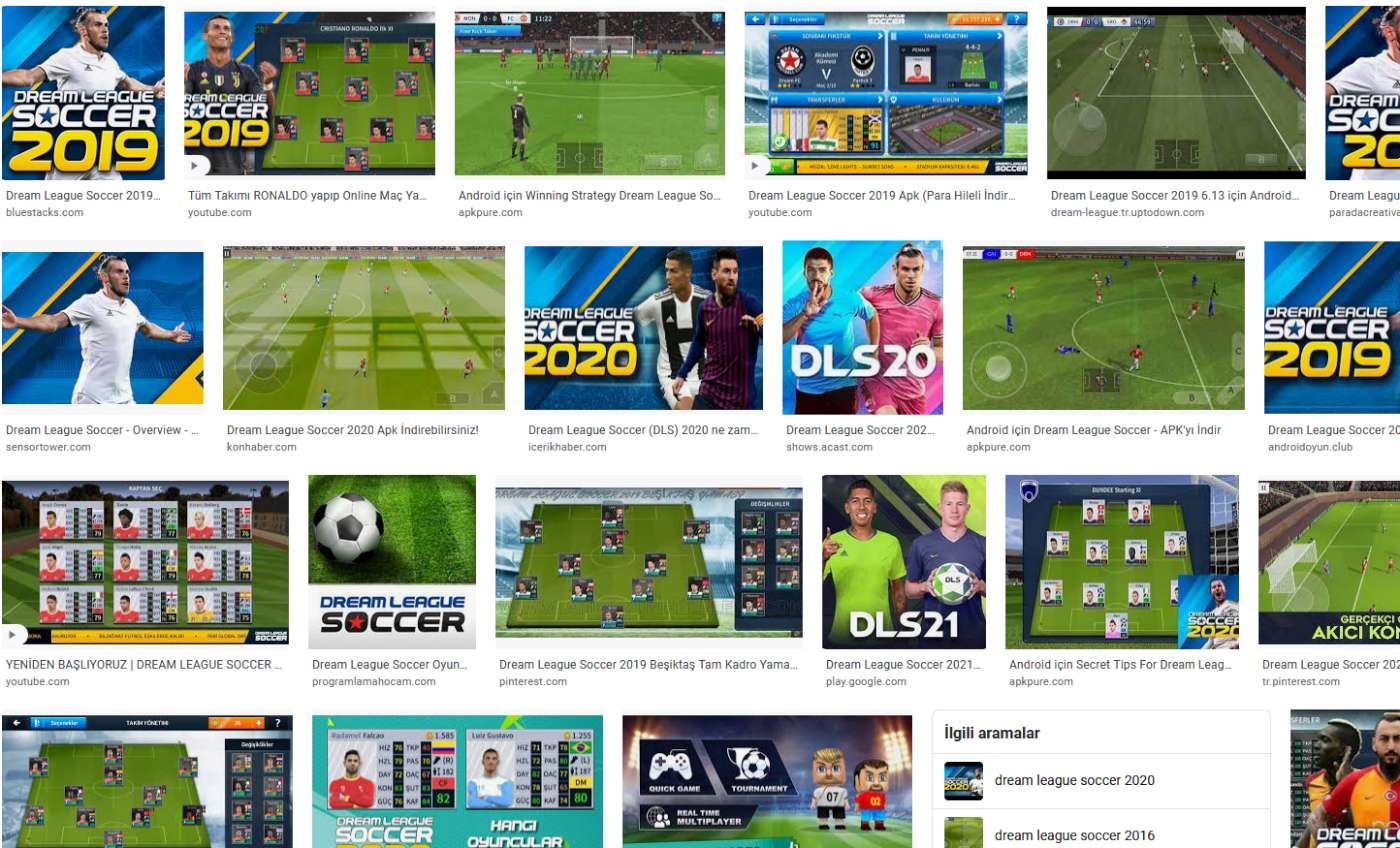Screen dimensions: 1400x848
Task: Select 'dream league soccer 2016' related search text
Action: pyautogui.click(x=1074, y=835)
